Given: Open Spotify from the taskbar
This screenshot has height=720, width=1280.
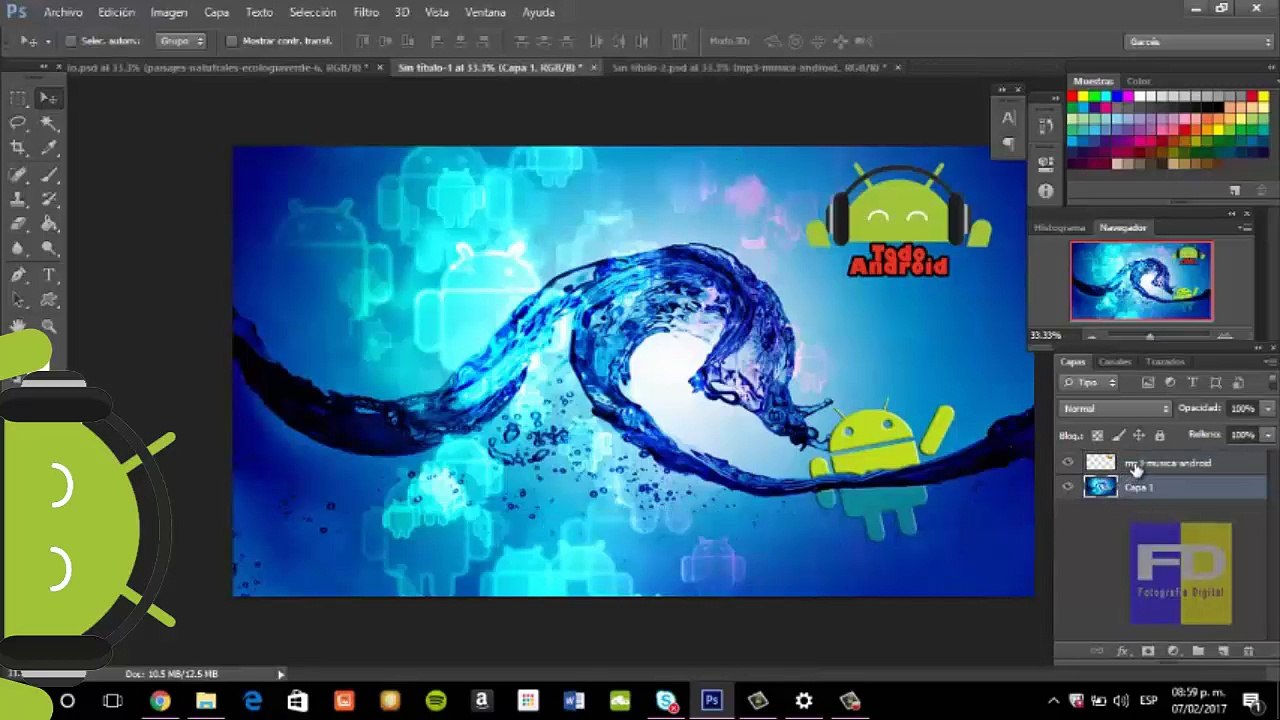Looking at the screenshot, I should click(x=436, y=701).
